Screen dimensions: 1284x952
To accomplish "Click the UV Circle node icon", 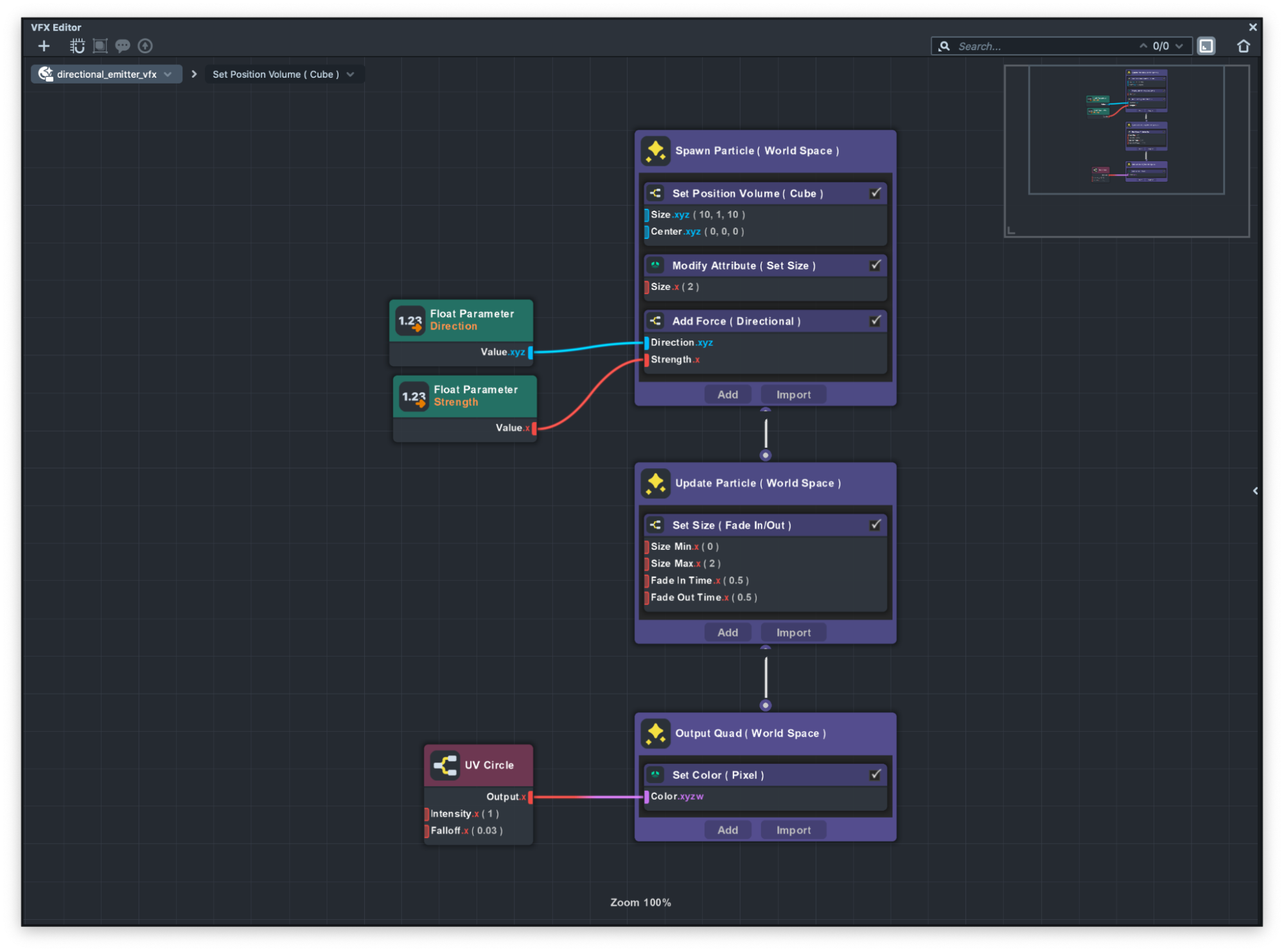I will (445, 764).
